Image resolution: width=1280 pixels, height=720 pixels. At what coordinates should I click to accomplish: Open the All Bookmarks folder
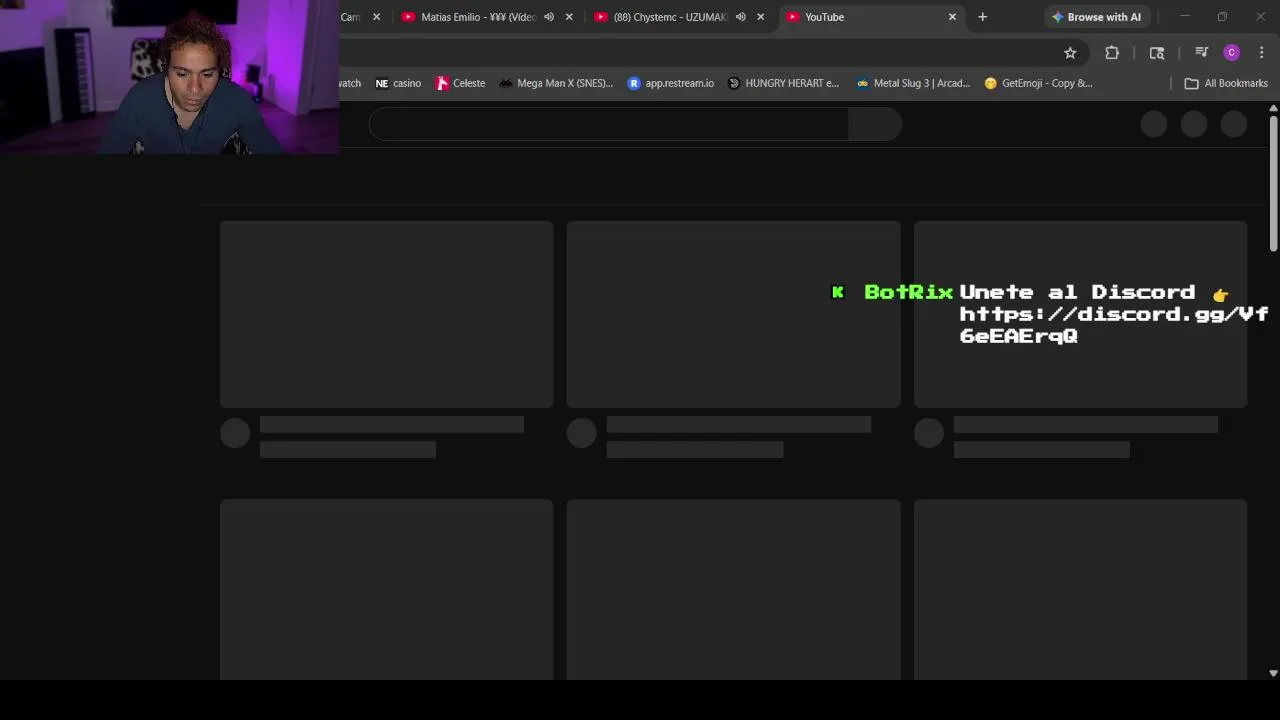point(1226,83)
